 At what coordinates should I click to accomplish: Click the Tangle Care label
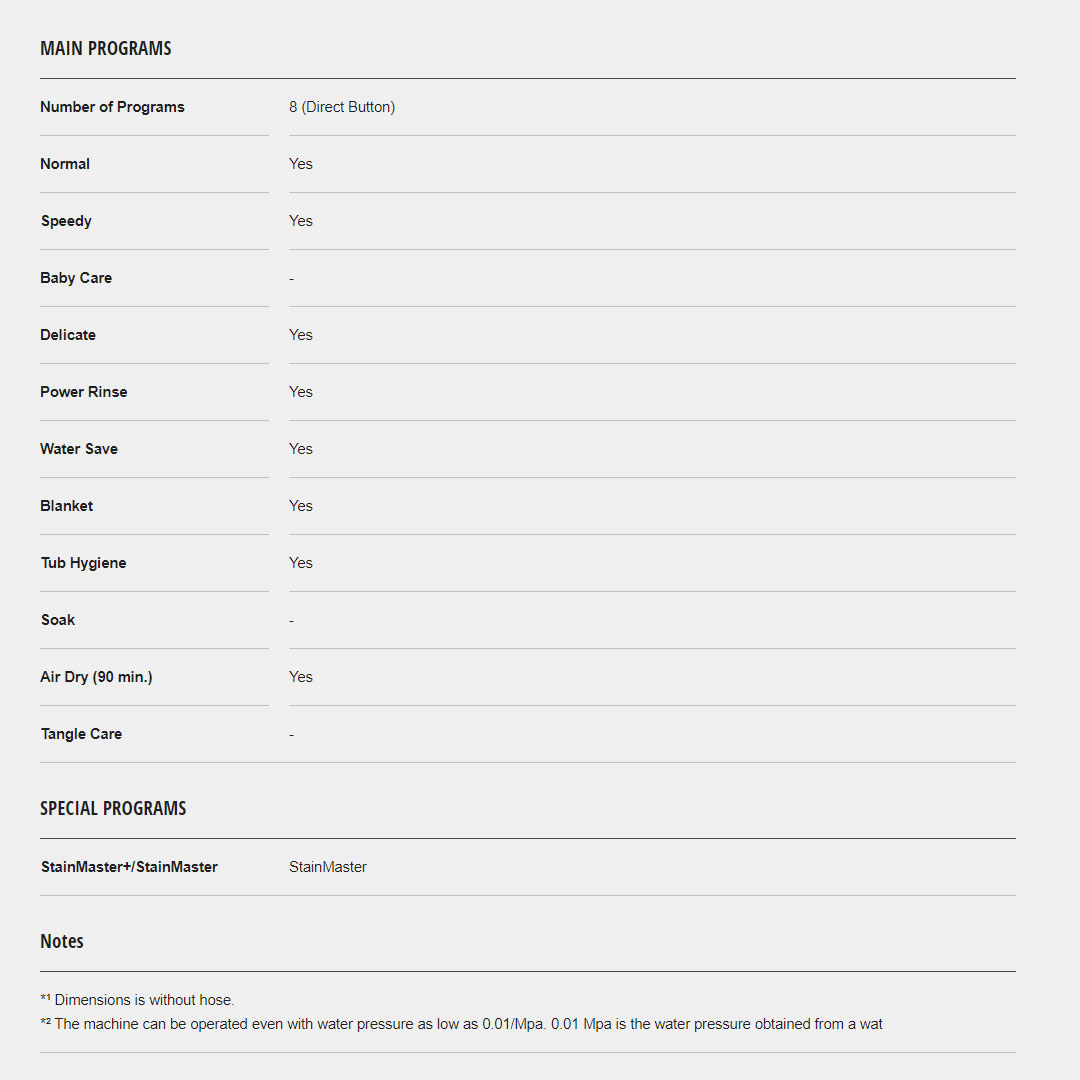pos(81,734)
